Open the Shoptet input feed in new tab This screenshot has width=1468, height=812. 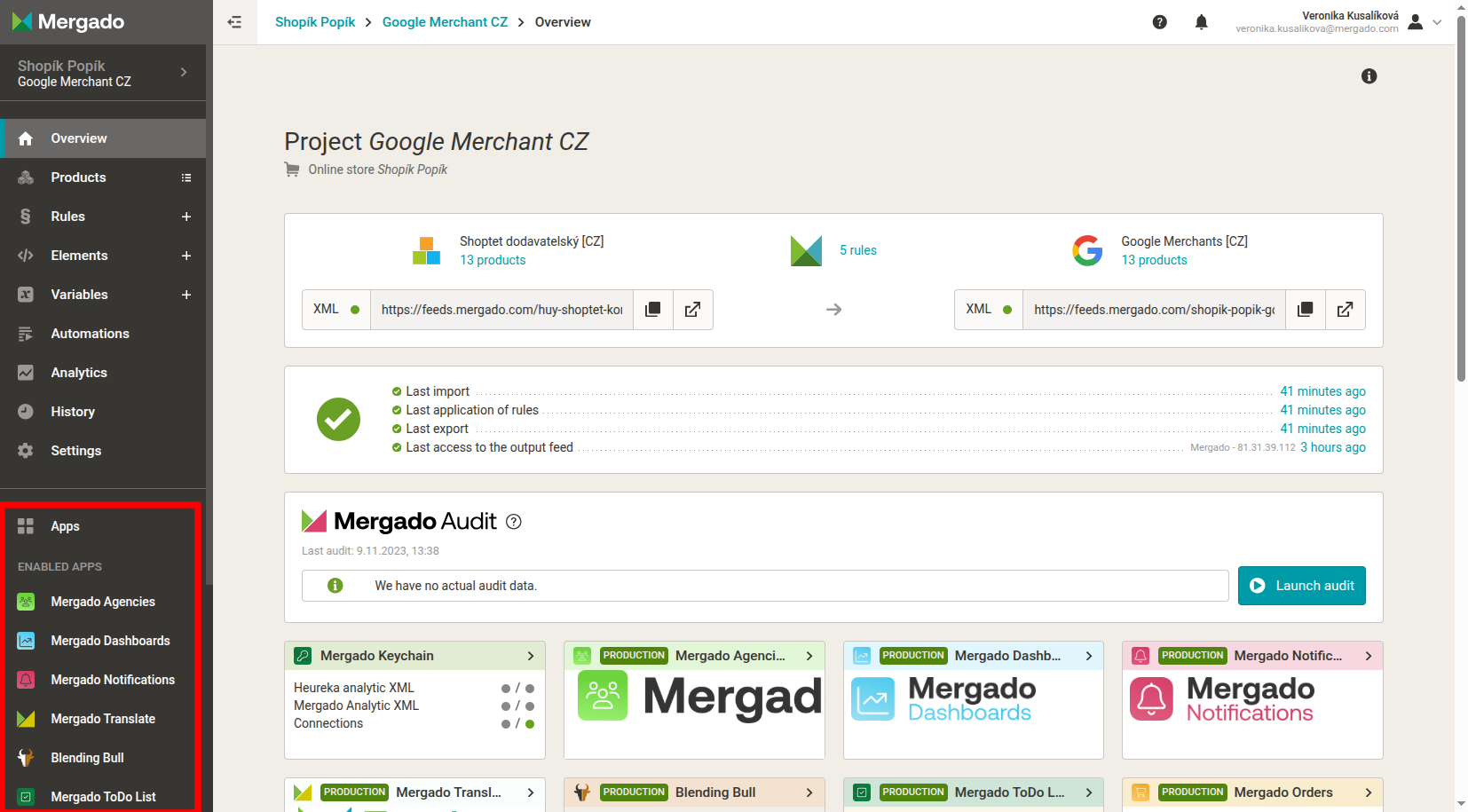click(692, 310)
